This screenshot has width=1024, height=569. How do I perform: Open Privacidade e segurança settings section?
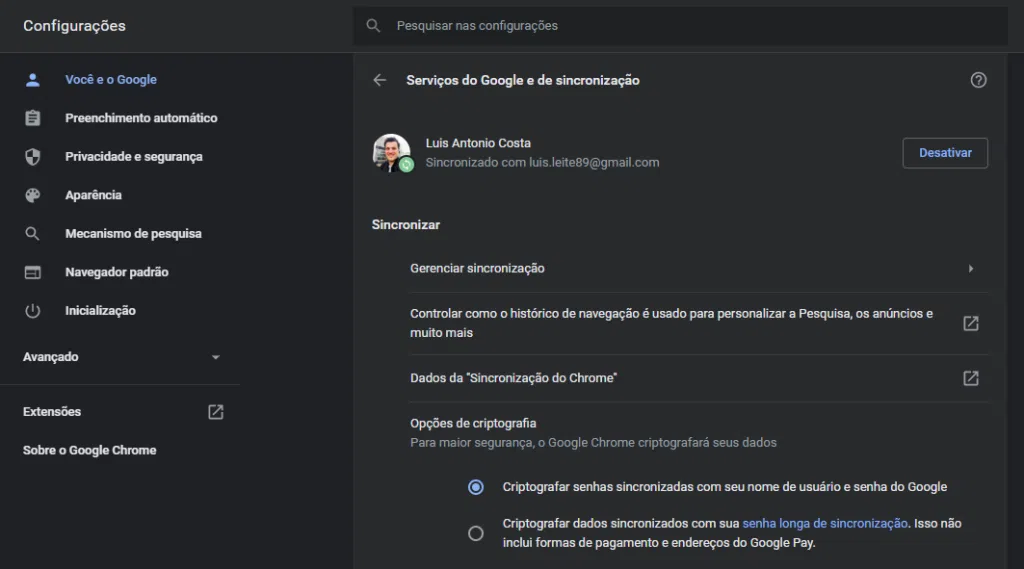click(134, 157)
